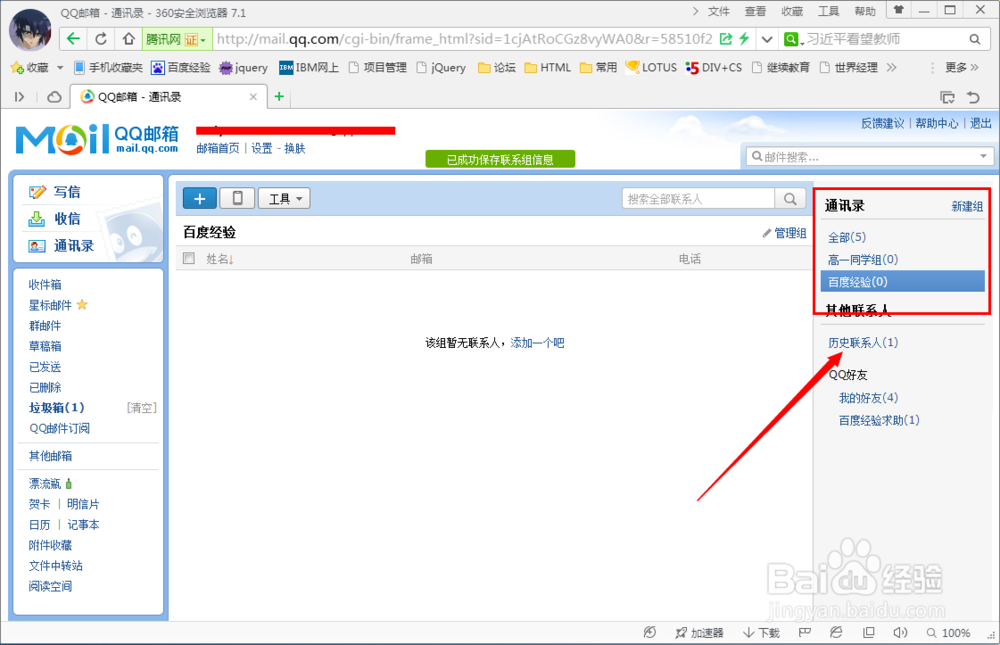1000x645 pixels.
Task: Toggle the browser sidebar panel icon
Action: pos(19,97)
